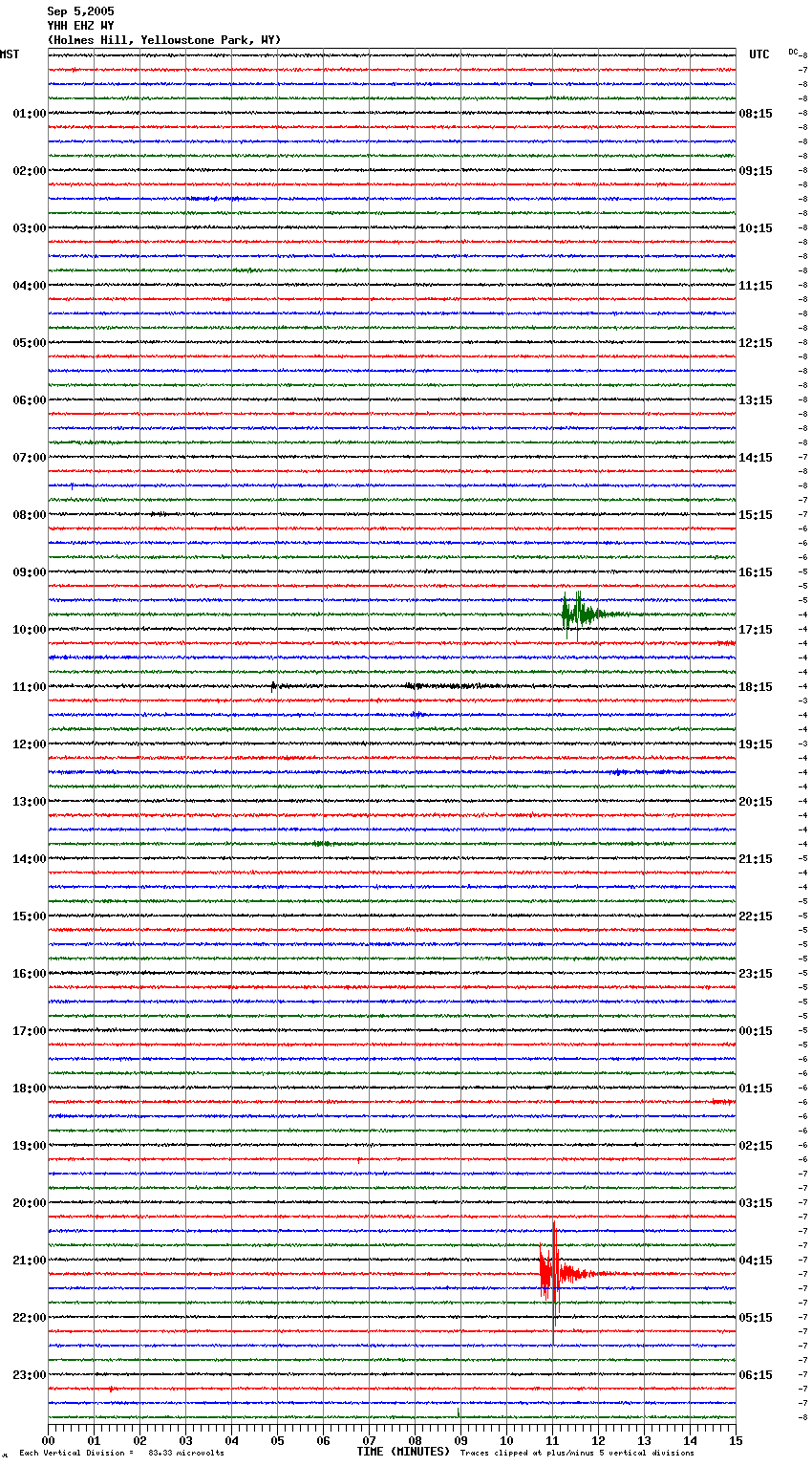Click the UTC time label '19:15'
Viewport: 812px width, 1466px height.
[756, 744]
